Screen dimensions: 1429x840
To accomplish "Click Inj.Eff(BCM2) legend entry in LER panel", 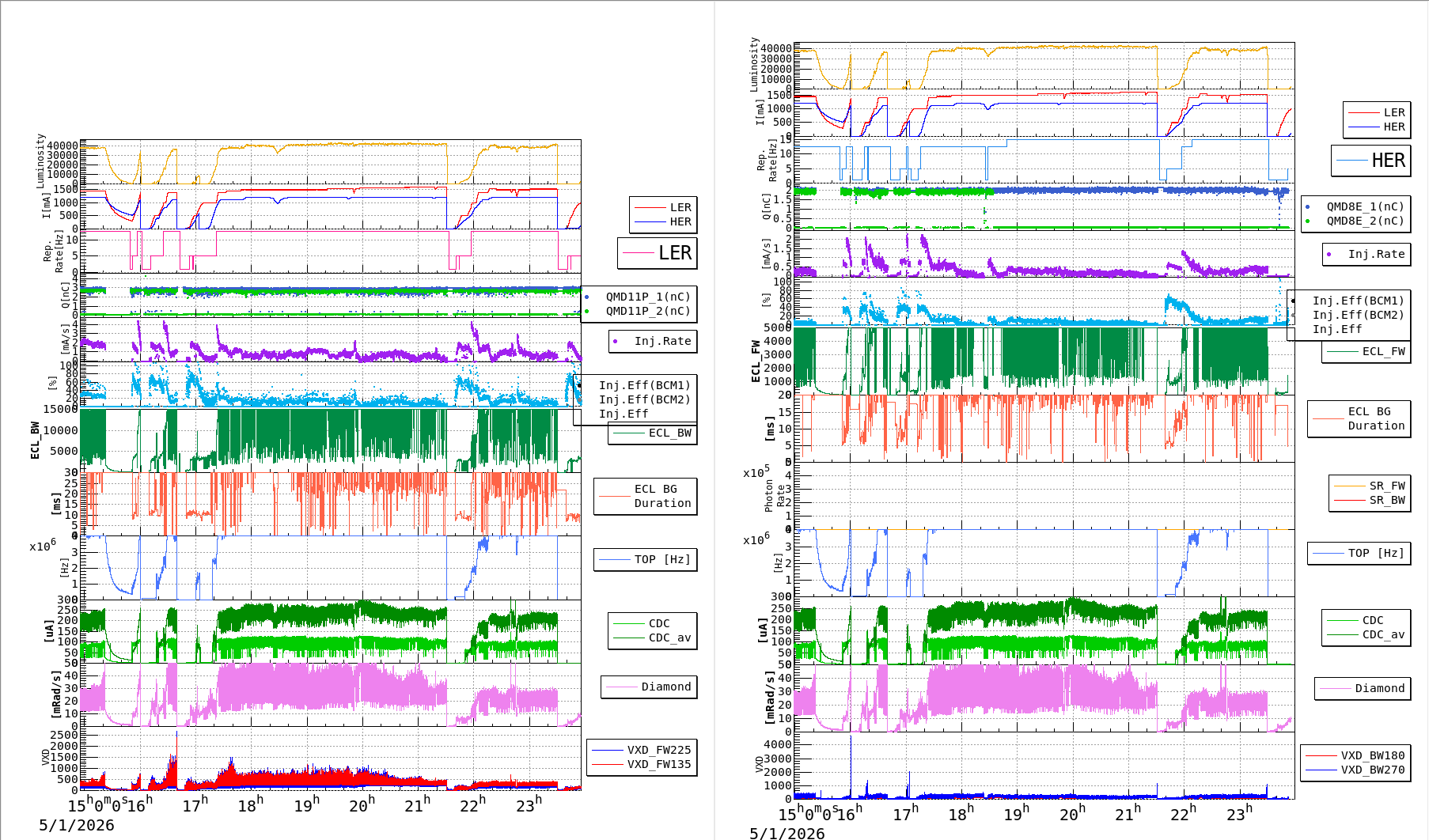I will point(644,399).
